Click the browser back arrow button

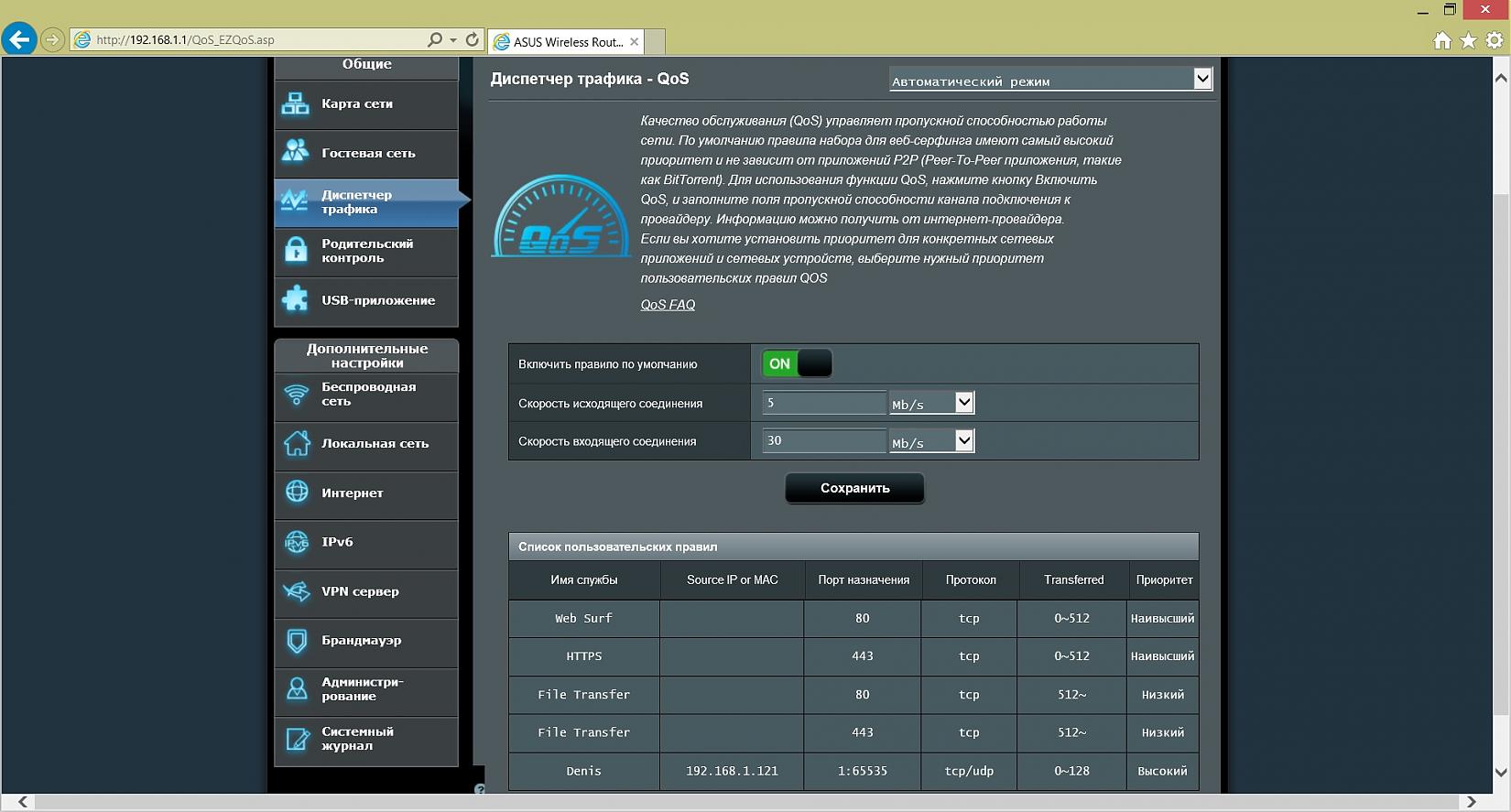click(19, 39)
